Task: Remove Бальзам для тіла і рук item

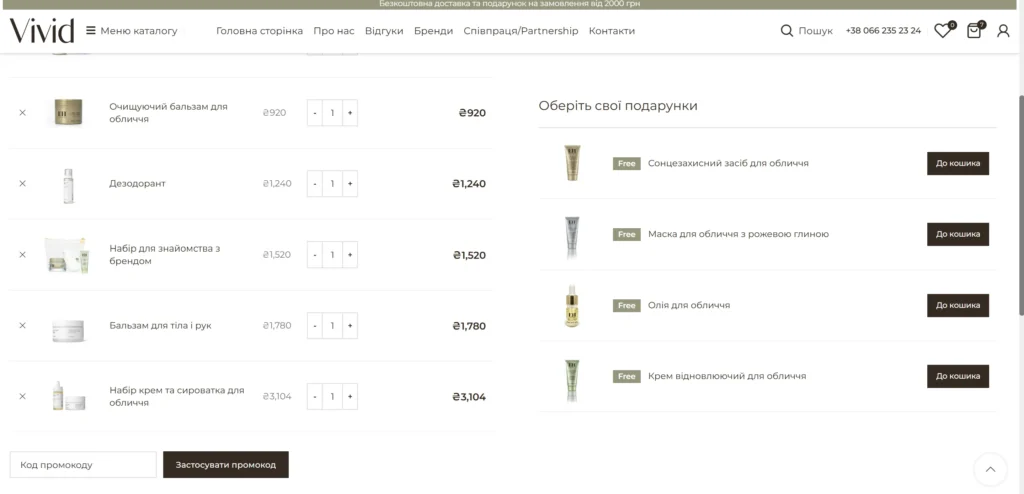Action: click(22, 325)
